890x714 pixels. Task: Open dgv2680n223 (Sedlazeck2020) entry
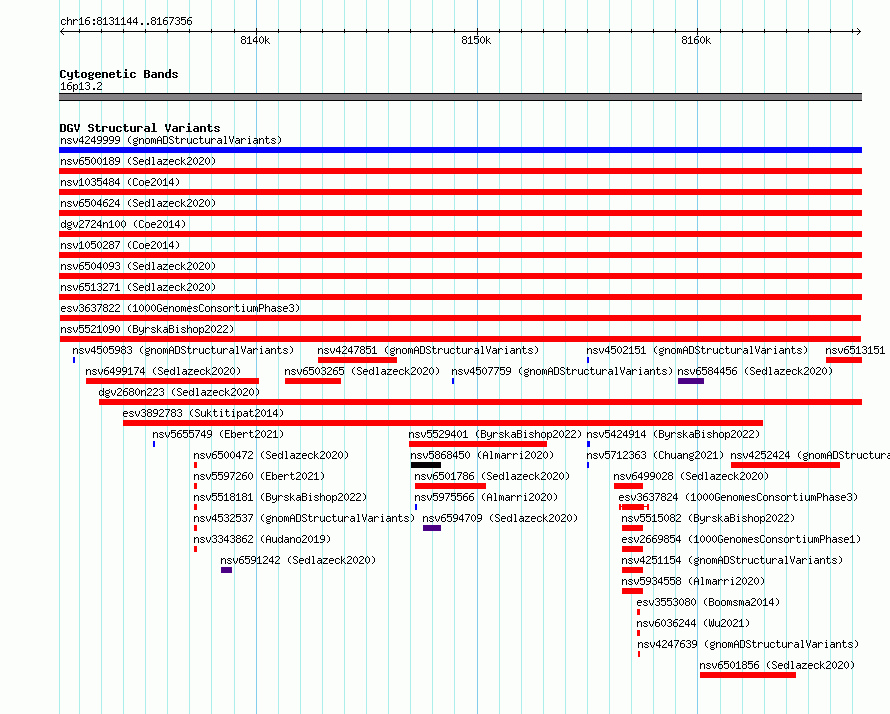[x=179, y=392]
